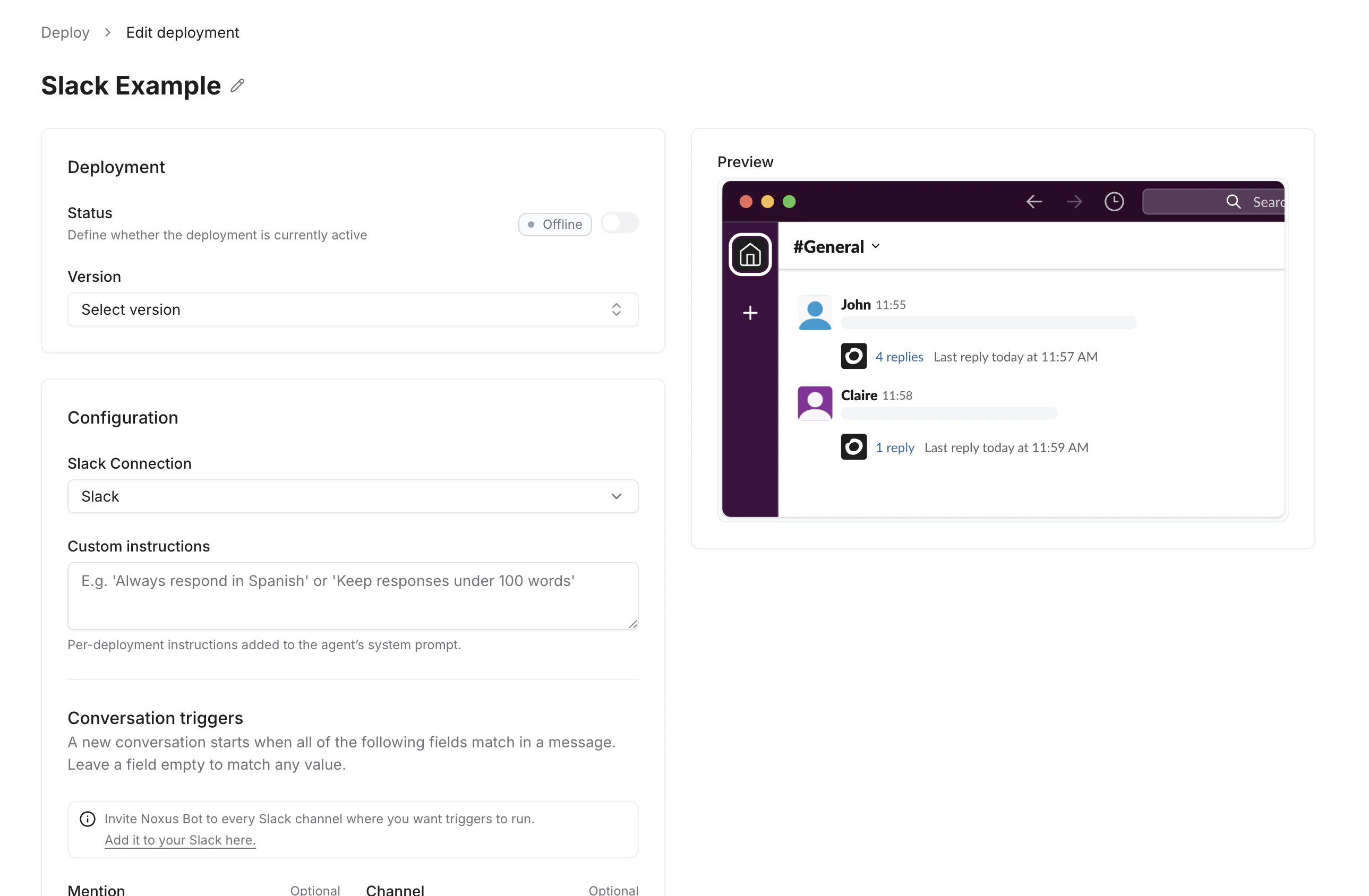Select the Edit deployment breadcrumb item

183,32
